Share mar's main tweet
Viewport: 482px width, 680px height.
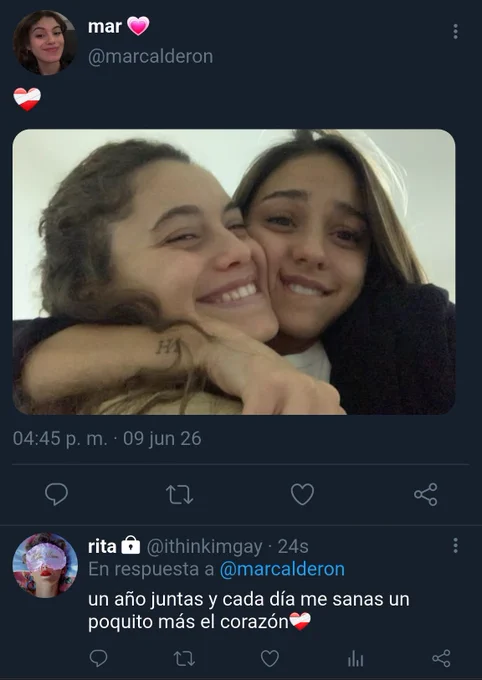[x=426, y=494]
